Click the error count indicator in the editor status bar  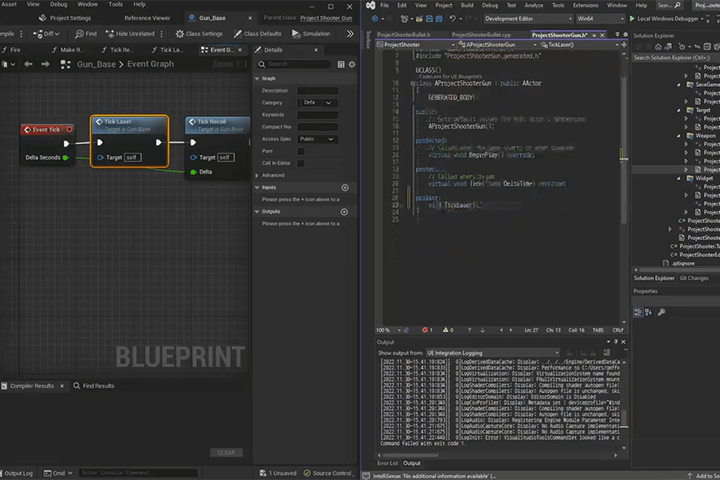coord(427,330)
